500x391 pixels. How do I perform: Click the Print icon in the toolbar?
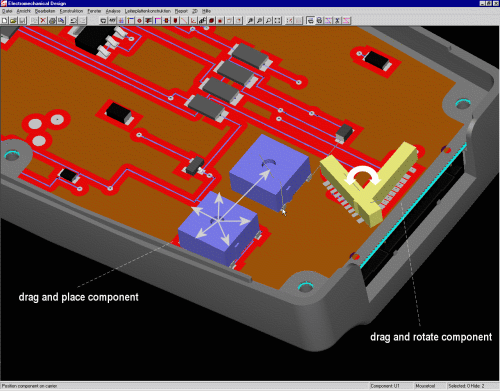pos(52,21)
